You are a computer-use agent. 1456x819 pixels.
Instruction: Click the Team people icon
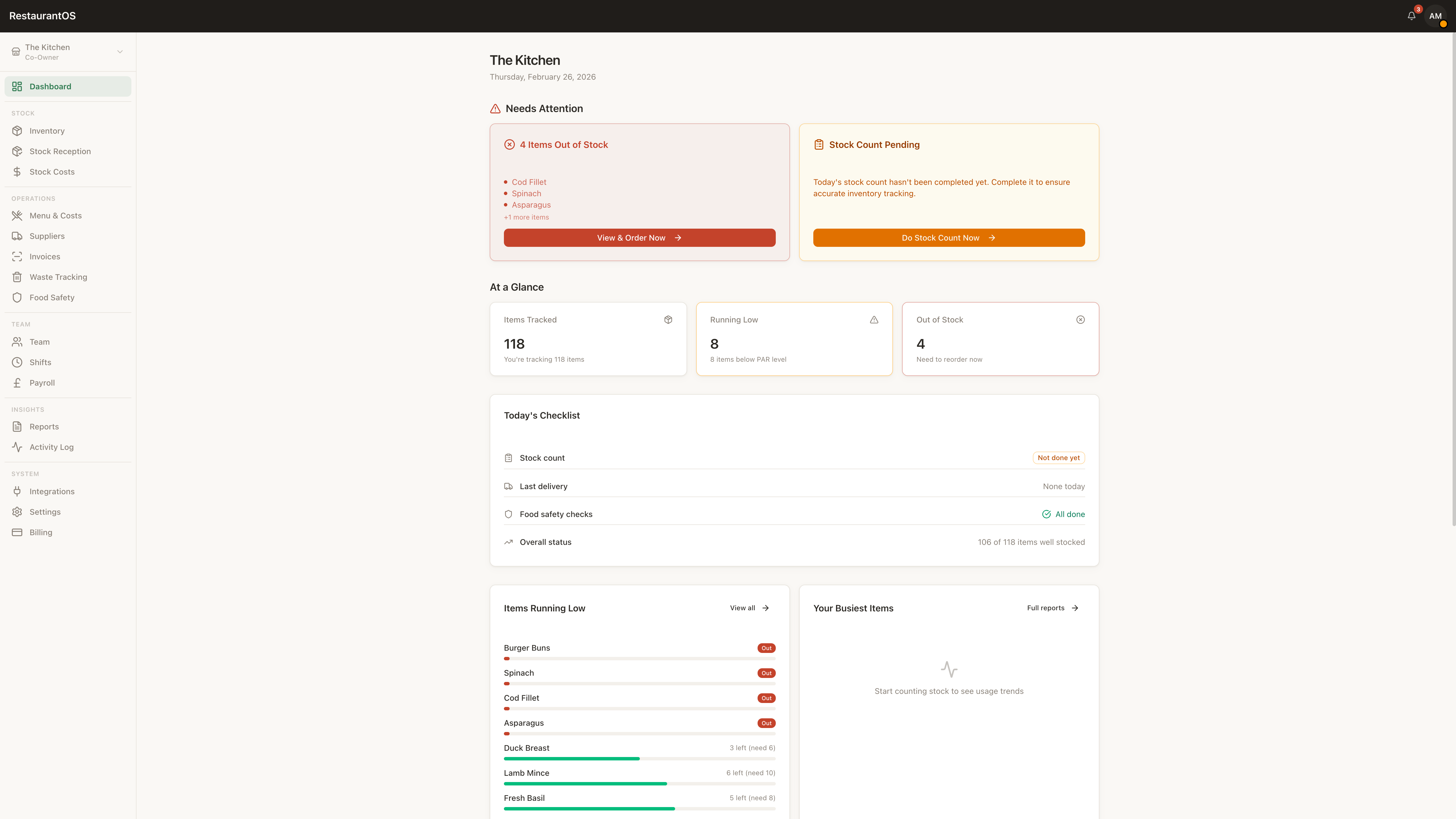pyautogui.click(x=17, y=342)
